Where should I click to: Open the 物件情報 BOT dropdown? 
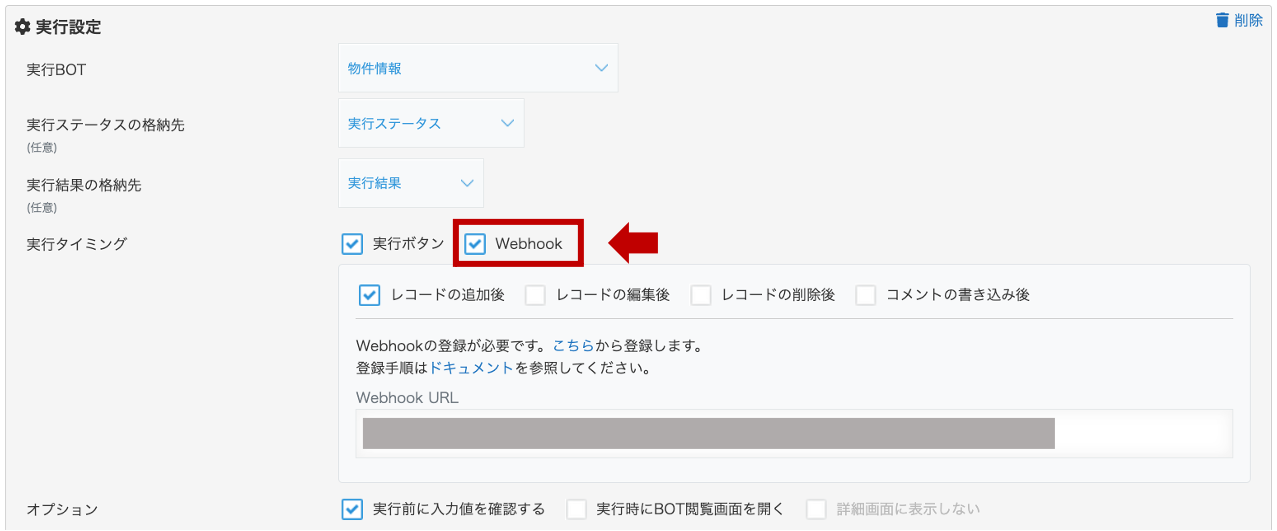(478, 68)
